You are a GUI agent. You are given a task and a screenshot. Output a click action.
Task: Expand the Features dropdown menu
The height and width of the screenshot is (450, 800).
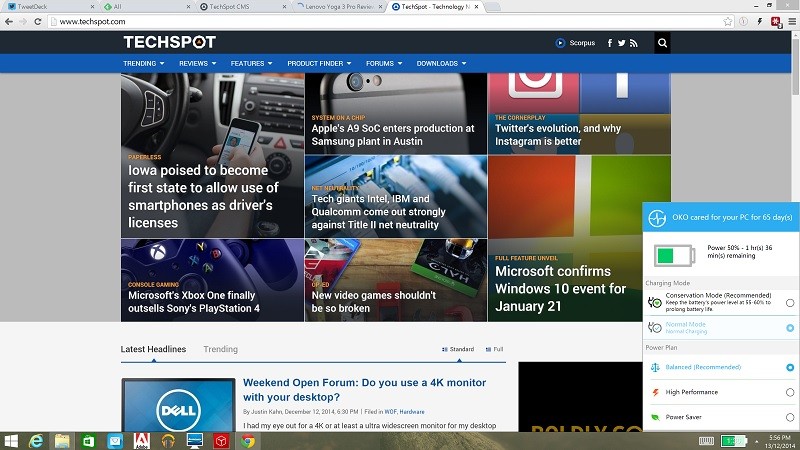(251, 63)
